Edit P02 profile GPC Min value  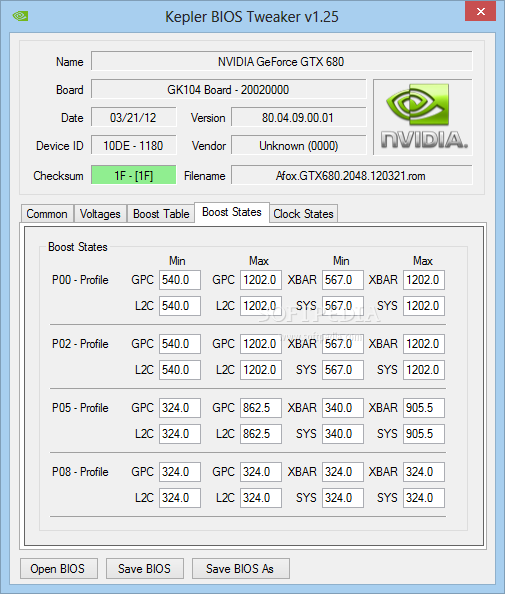tap(180, 344)
